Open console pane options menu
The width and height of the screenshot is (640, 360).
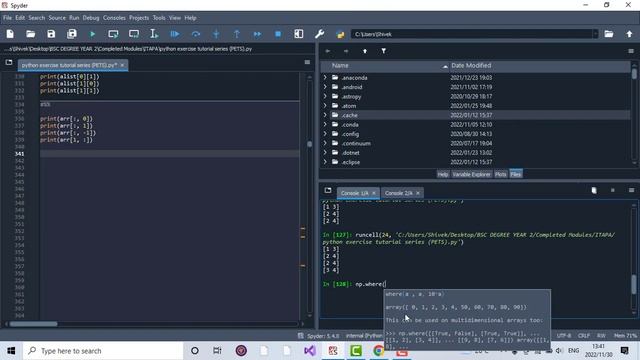coord(631,191)
